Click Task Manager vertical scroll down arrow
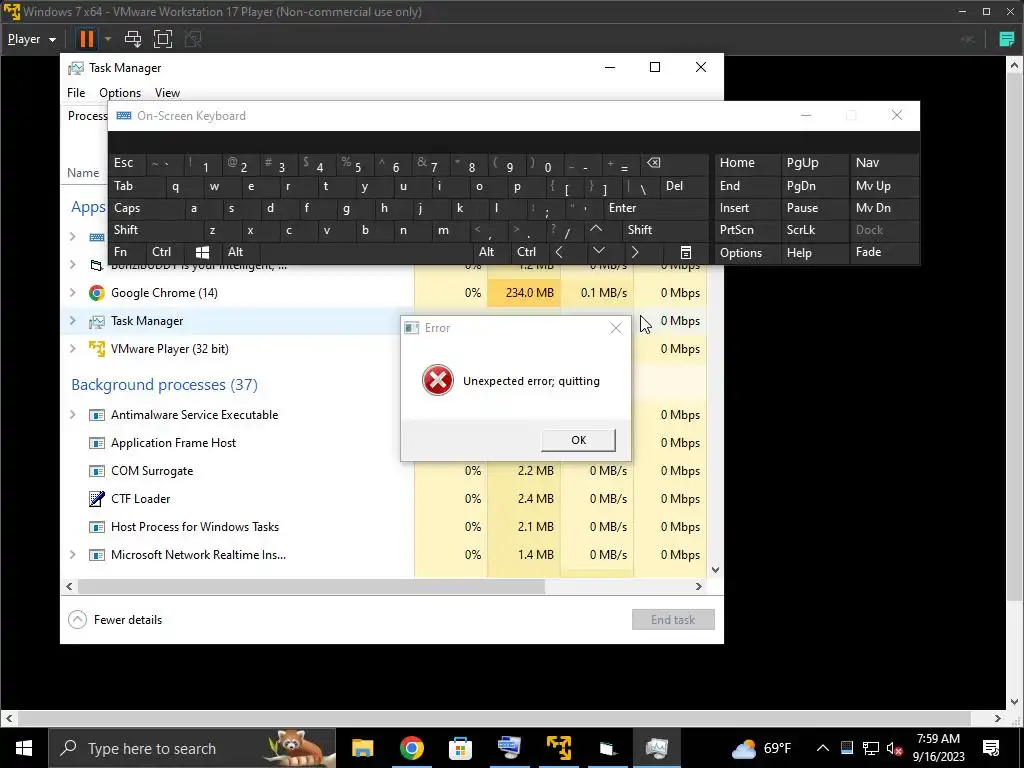Screen dimensions: 1024x768 click(x=715, y=569)
